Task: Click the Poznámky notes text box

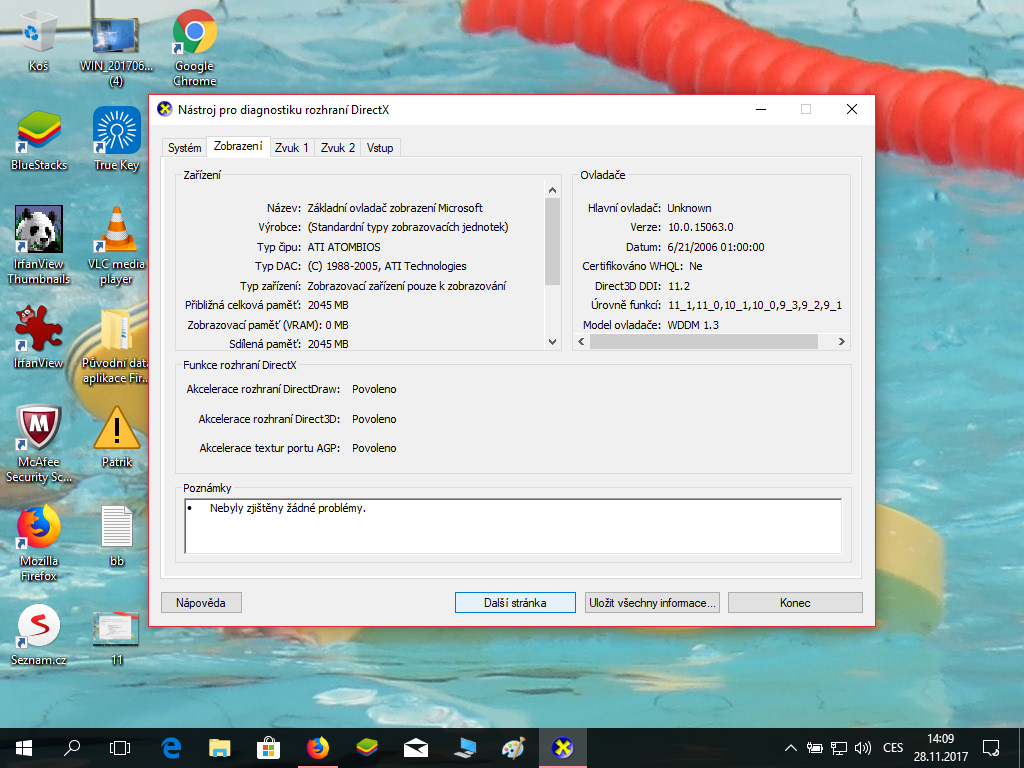Action: tap(512, 526)
